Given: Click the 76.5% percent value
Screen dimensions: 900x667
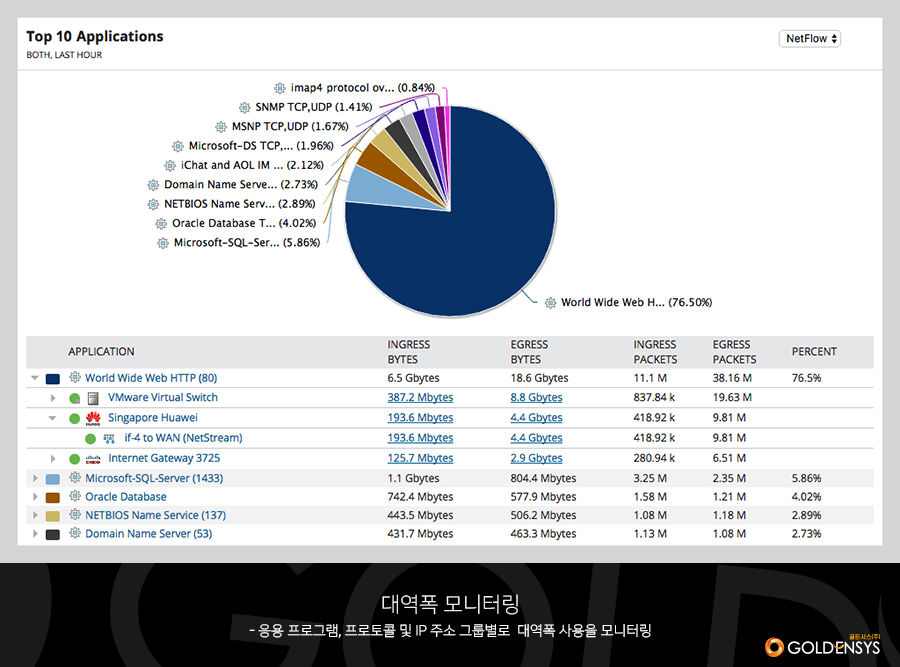Looking at the screenshot, I should pyautogui.click(x=806, y=378).
